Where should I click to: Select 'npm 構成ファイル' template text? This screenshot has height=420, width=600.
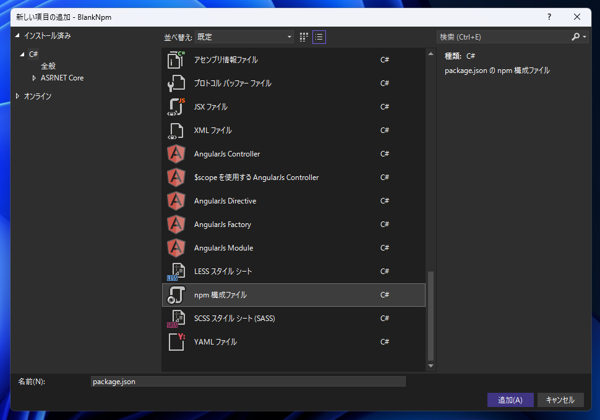click(x=220, y=295)
